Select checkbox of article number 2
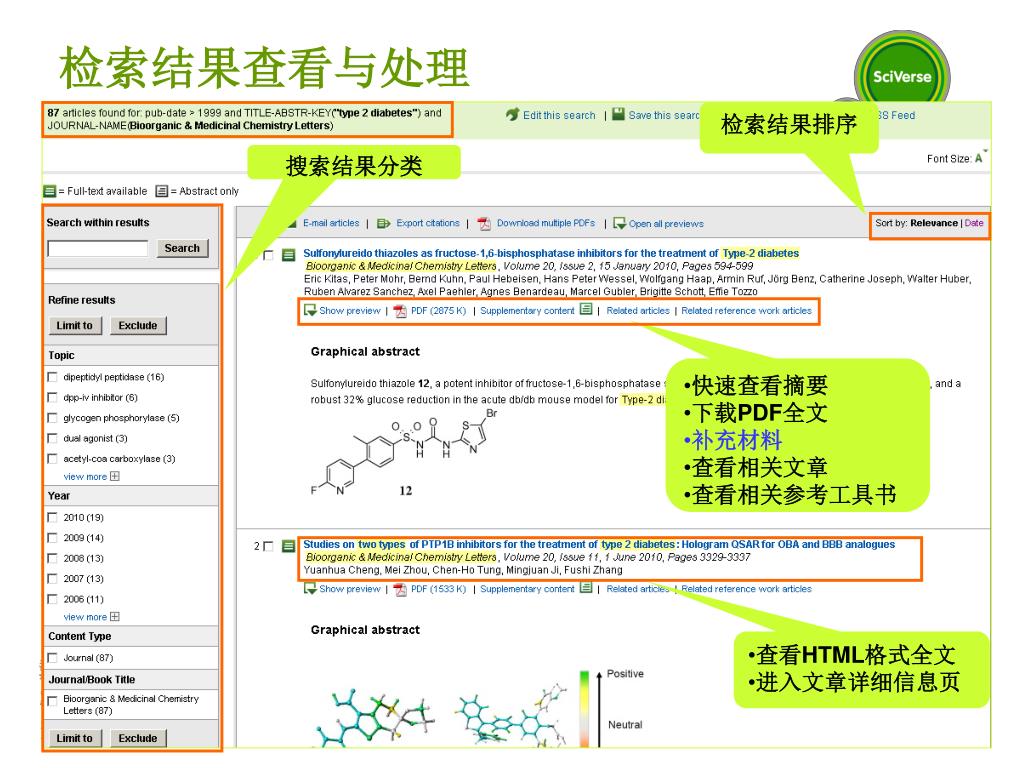This screenshot has height=768, width=1024. 268,546
